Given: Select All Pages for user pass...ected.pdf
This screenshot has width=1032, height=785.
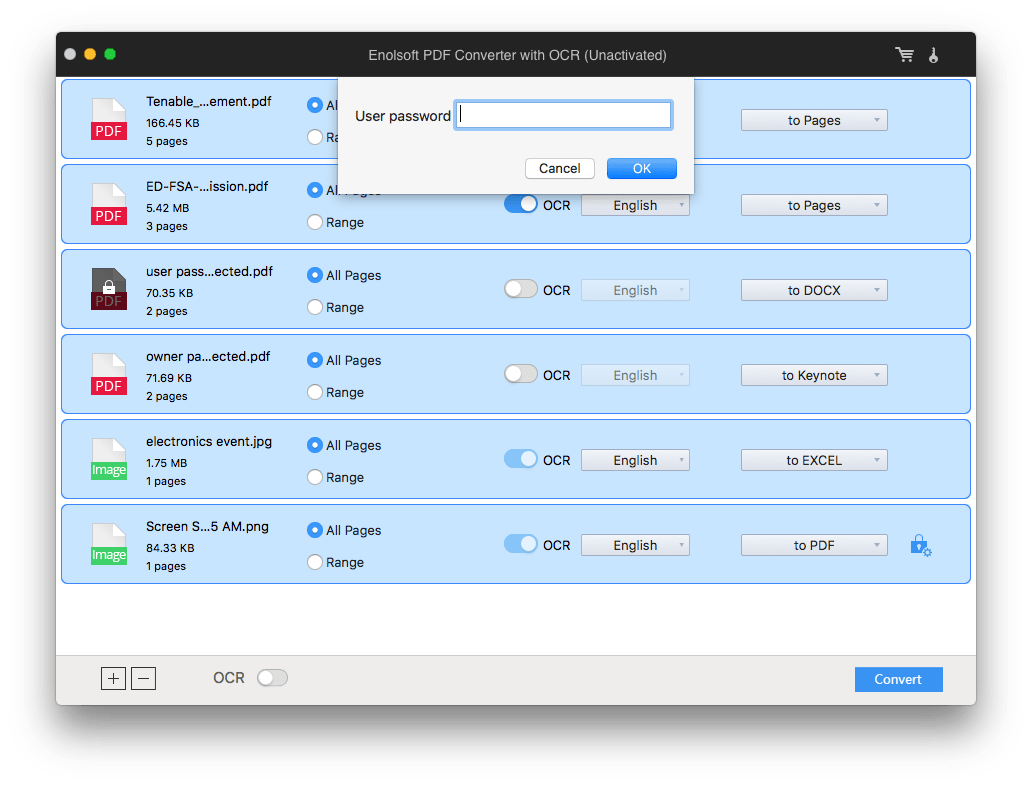Looking at the screenshot, I should [315, 275].
